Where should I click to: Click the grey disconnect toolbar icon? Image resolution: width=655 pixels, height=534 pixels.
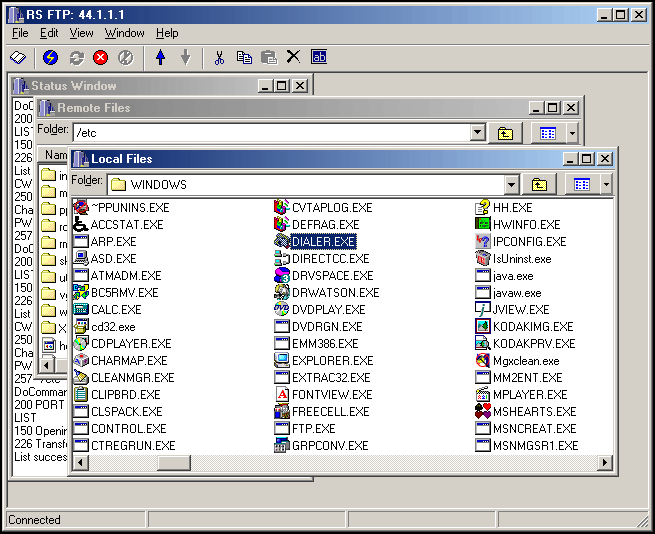[125, 57]
